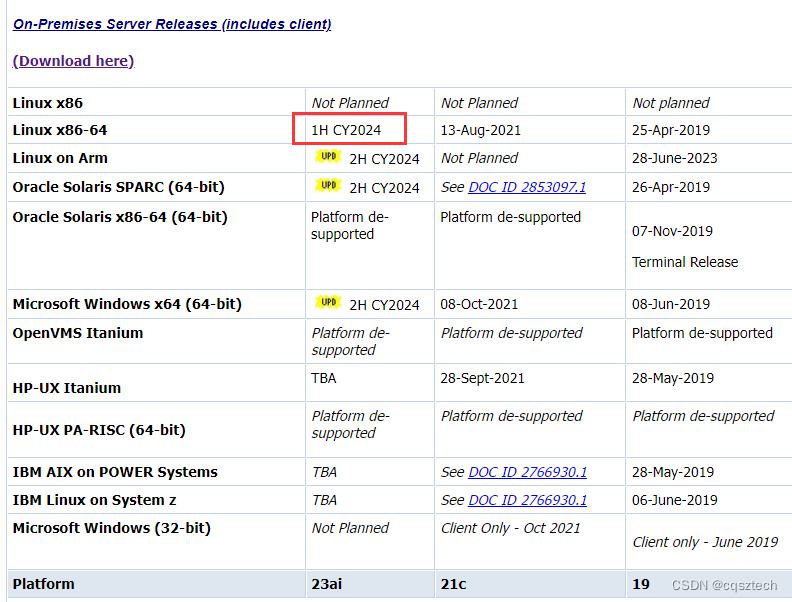Click '2H CY2024' in Linux on Arm row
Screen dimensions: 792x602
coord(384,159)
